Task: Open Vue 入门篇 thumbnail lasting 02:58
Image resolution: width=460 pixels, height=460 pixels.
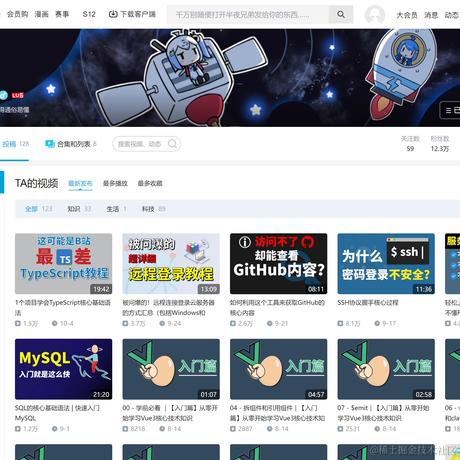Action: [386, 369]
